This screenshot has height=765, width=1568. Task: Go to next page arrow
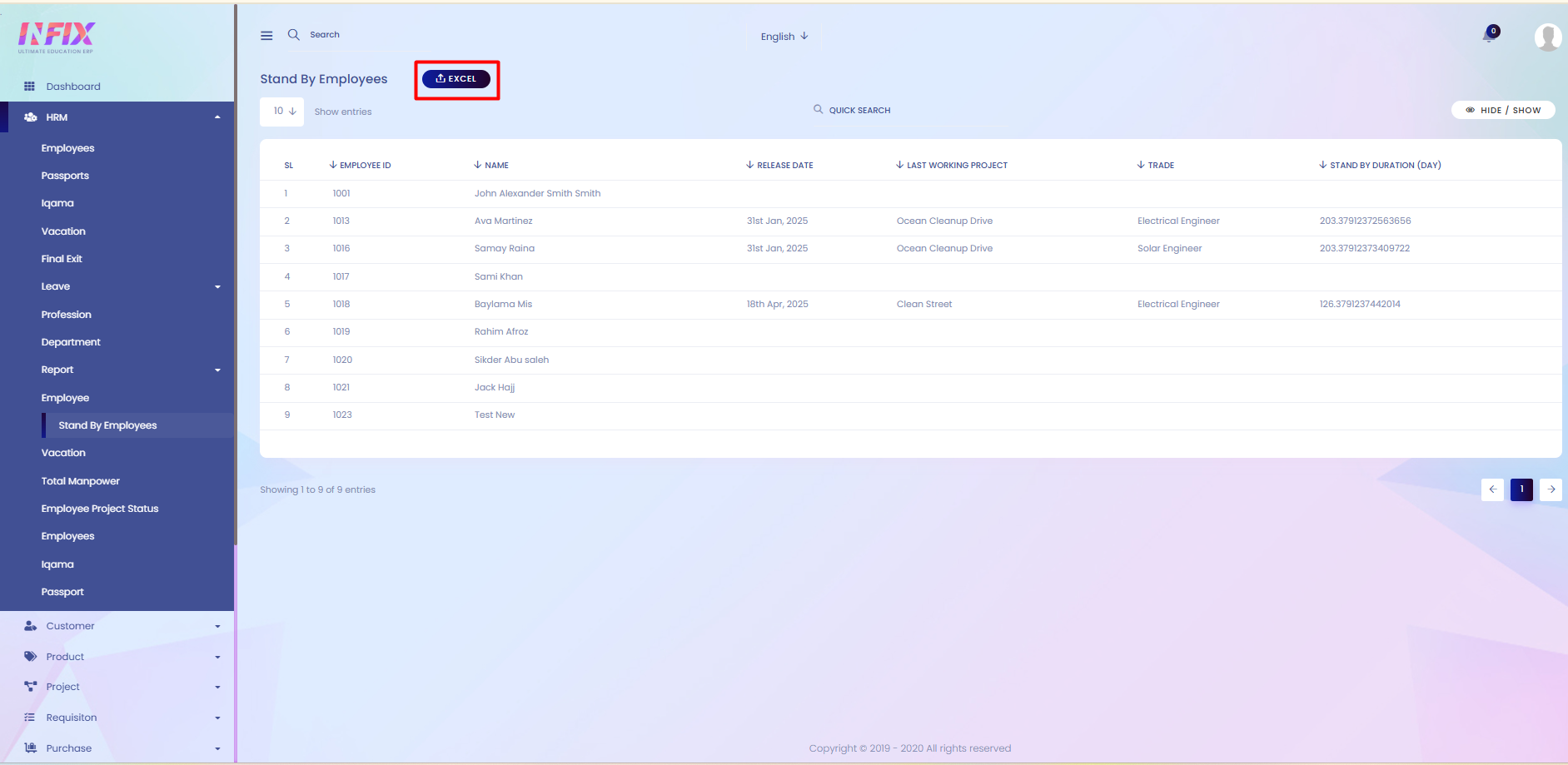(x=1551, y=489)
